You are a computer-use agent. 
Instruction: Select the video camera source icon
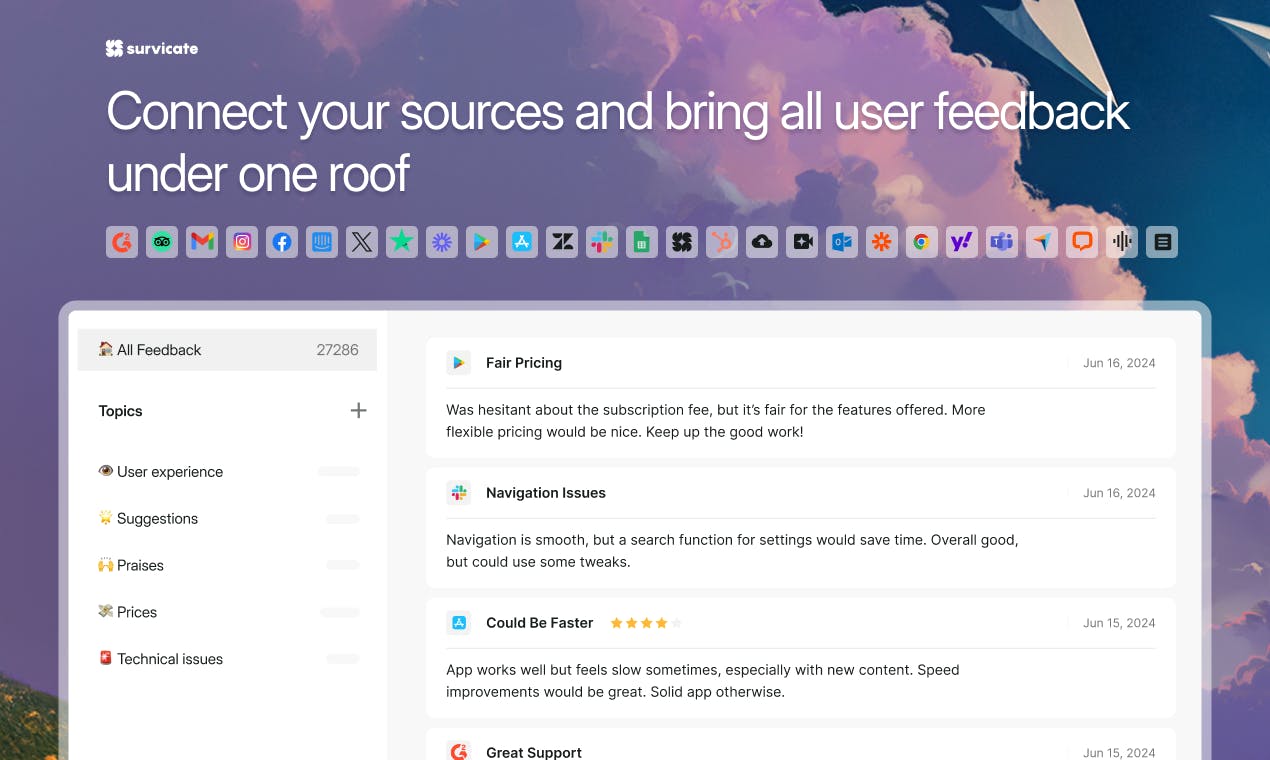pos(802,242)
